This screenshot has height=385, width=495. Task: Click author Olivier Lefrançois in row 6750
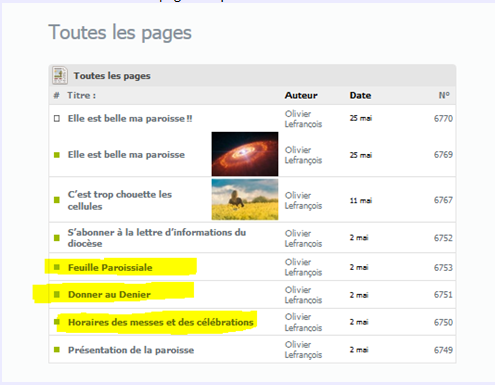tap(303, 322)
